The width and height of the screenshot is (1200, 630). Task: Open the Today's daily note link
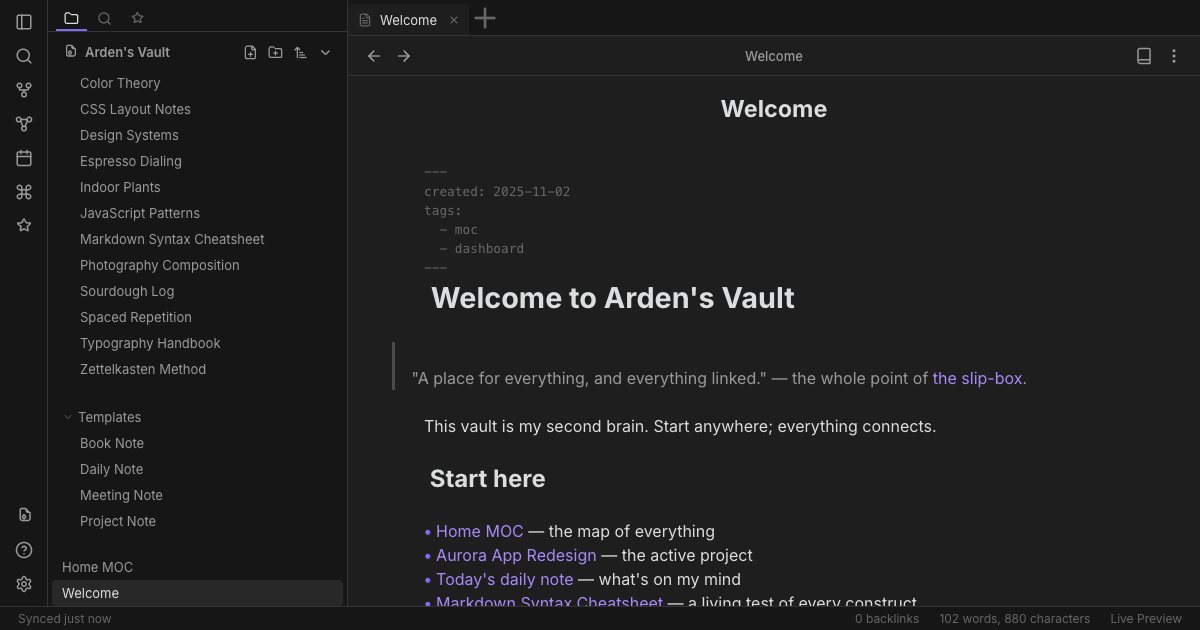click(505, 579)
